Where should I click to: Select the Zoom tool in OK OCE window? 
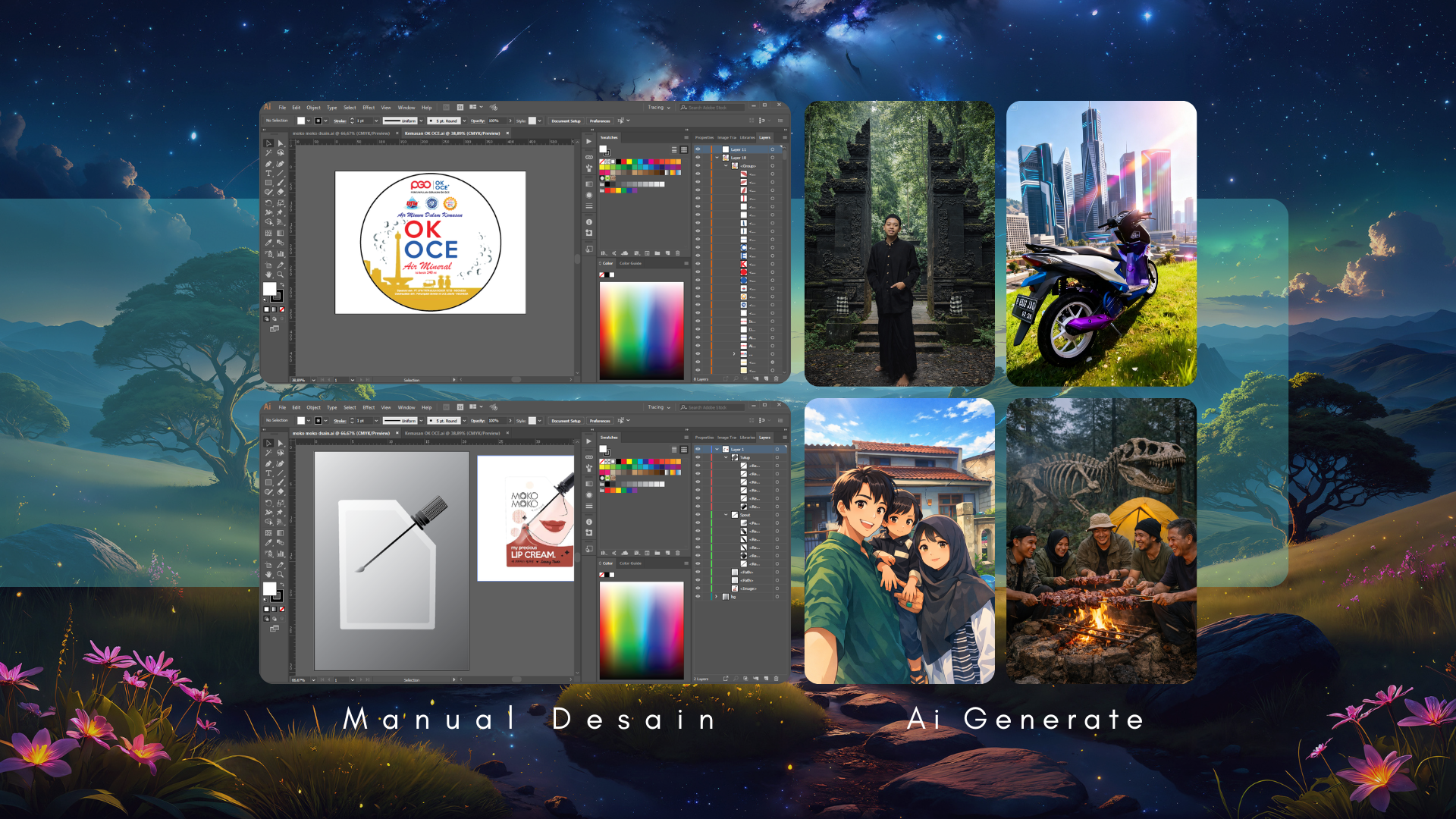(281, 274)
